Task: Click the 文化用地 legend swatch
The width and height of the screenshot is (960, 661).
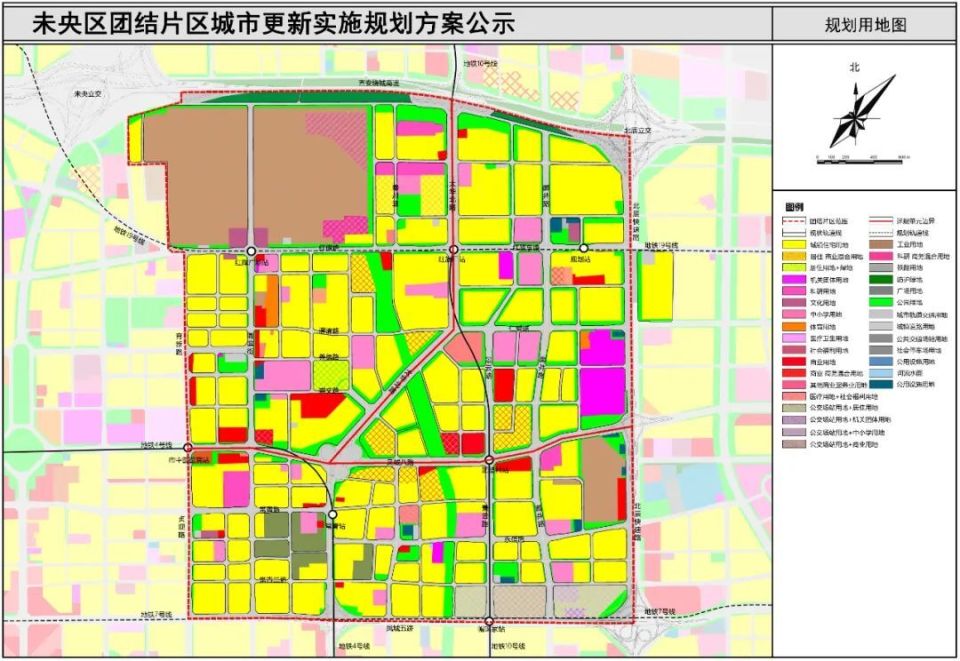Action: pyautogui.click(x=793, y=303)
